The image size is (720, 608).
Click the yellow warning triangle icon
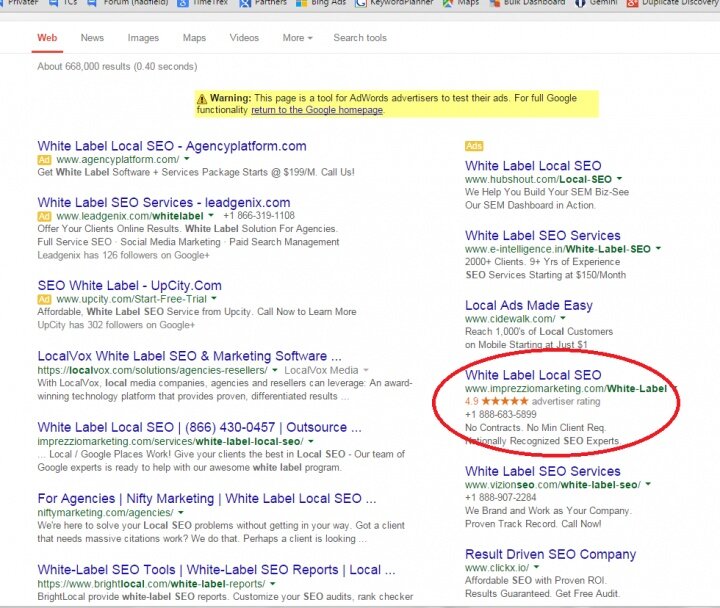[202, 99]
